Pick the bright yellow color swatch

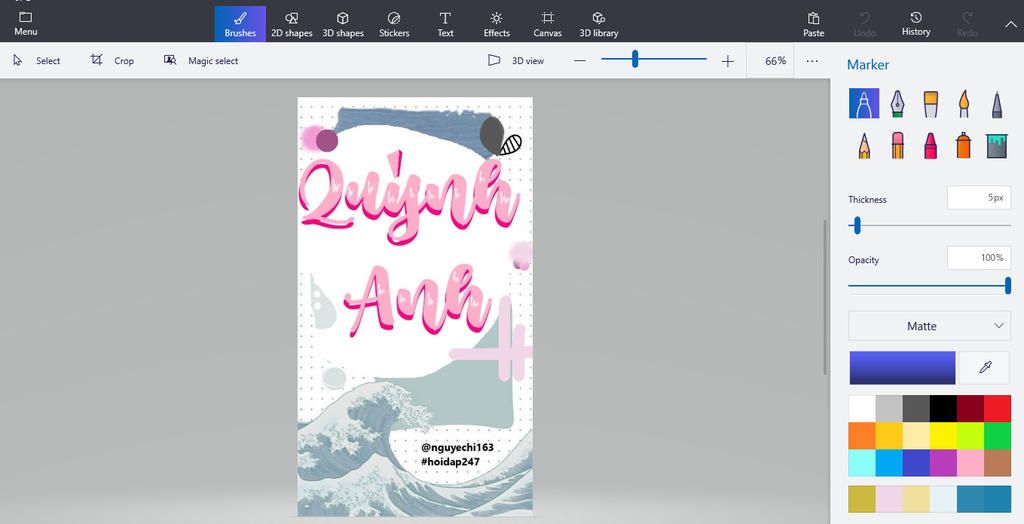tap(943, 436)
